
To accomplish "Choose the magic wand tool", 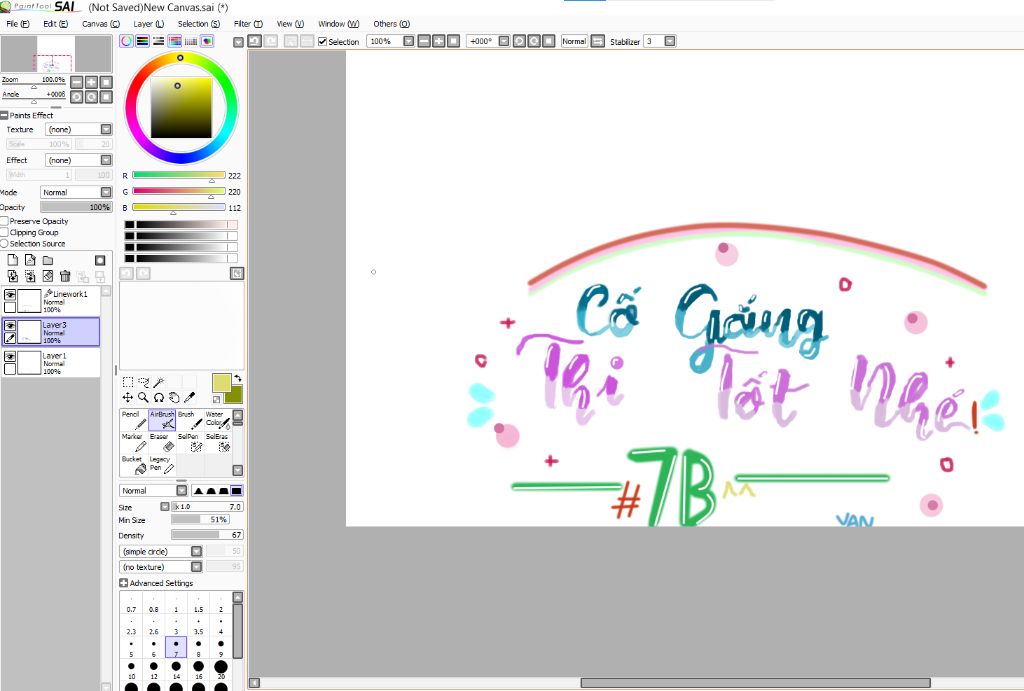I will [x=159, y=382].
